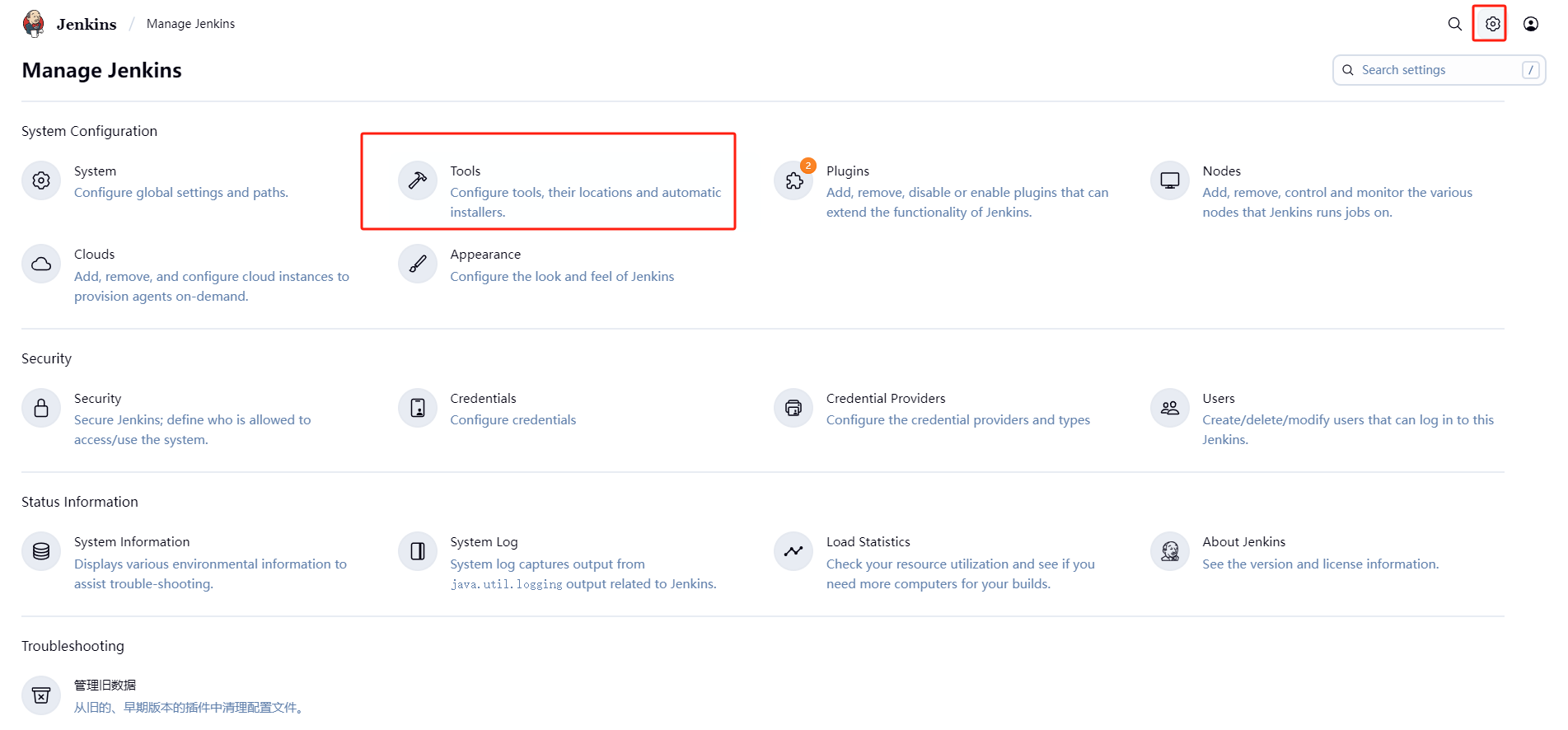Click 'Add, remove, and configure cloud instances' text
This screenshot has height=730, width=1568.
coord(212,286)
